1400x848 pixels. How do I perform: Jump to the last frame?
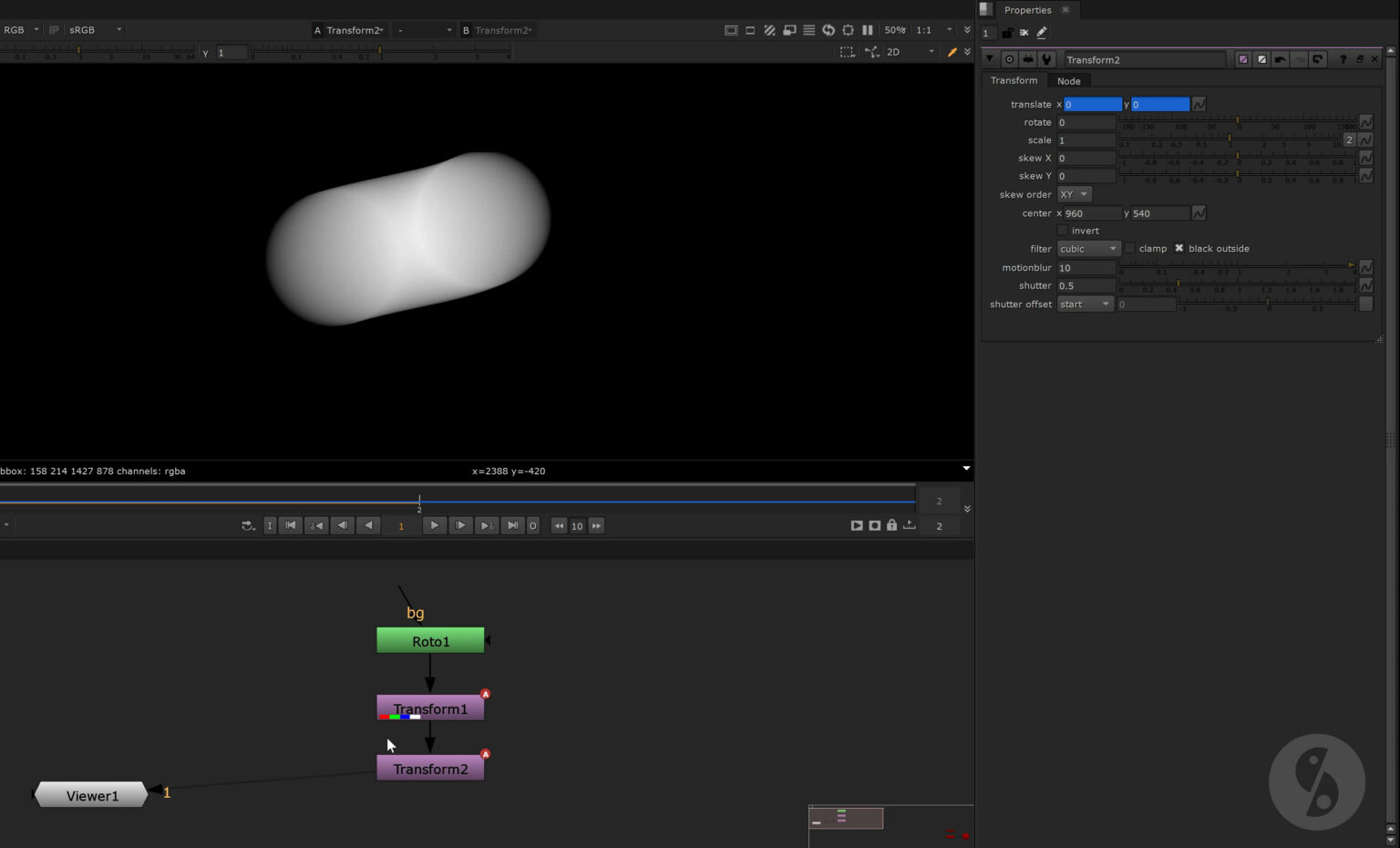click(513, 525)
